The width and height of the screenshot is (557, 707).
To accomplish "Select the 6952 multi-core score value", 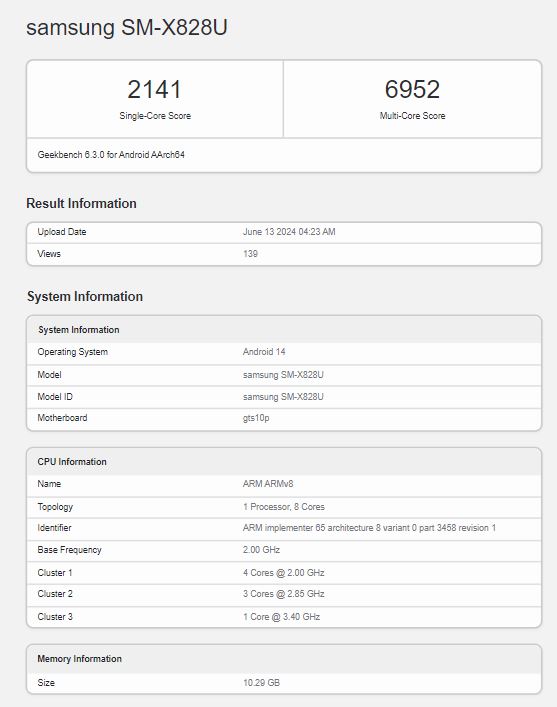I will (412, 89).
